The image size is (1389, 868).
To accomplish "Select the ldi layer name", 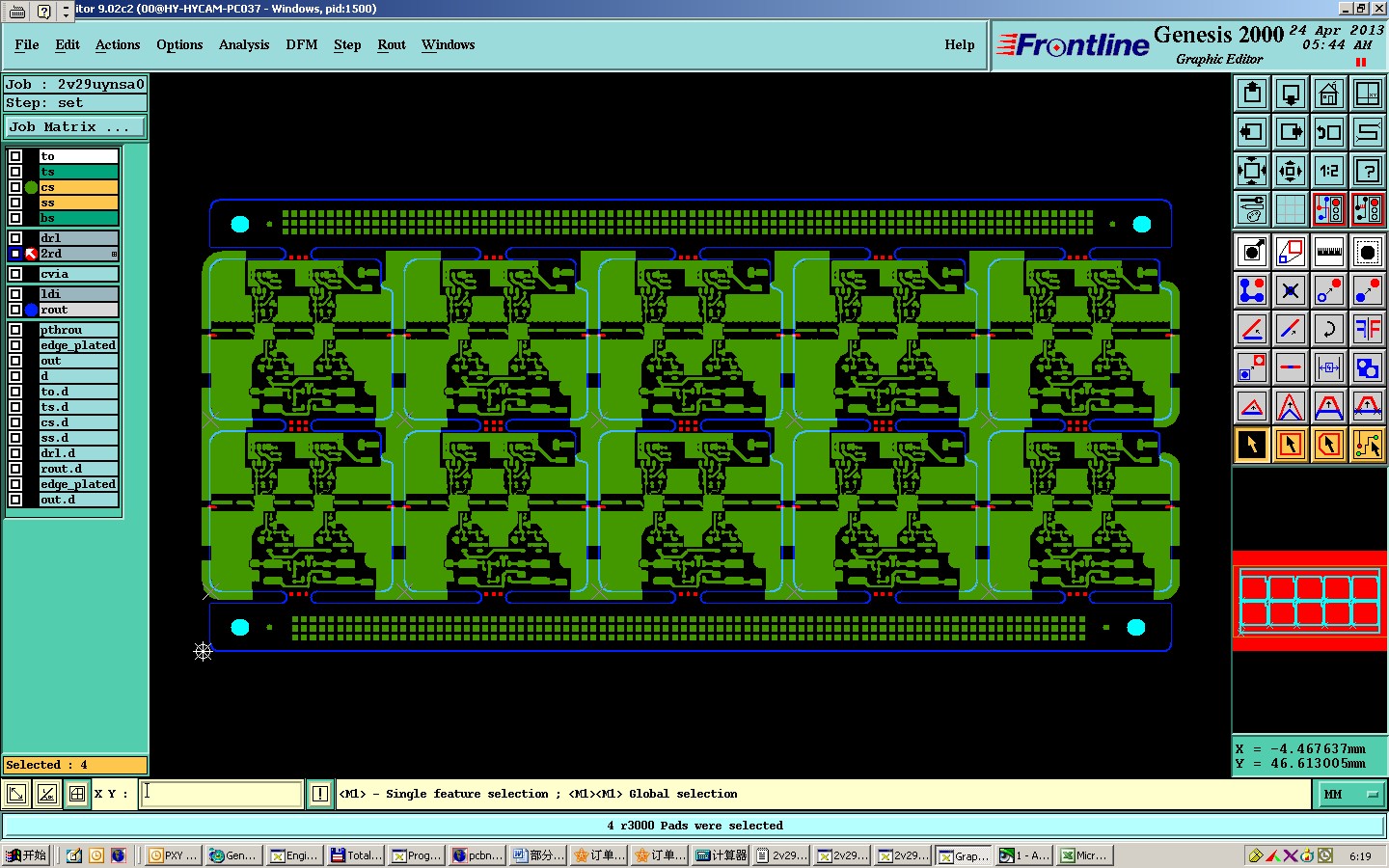I will (78, 294).
